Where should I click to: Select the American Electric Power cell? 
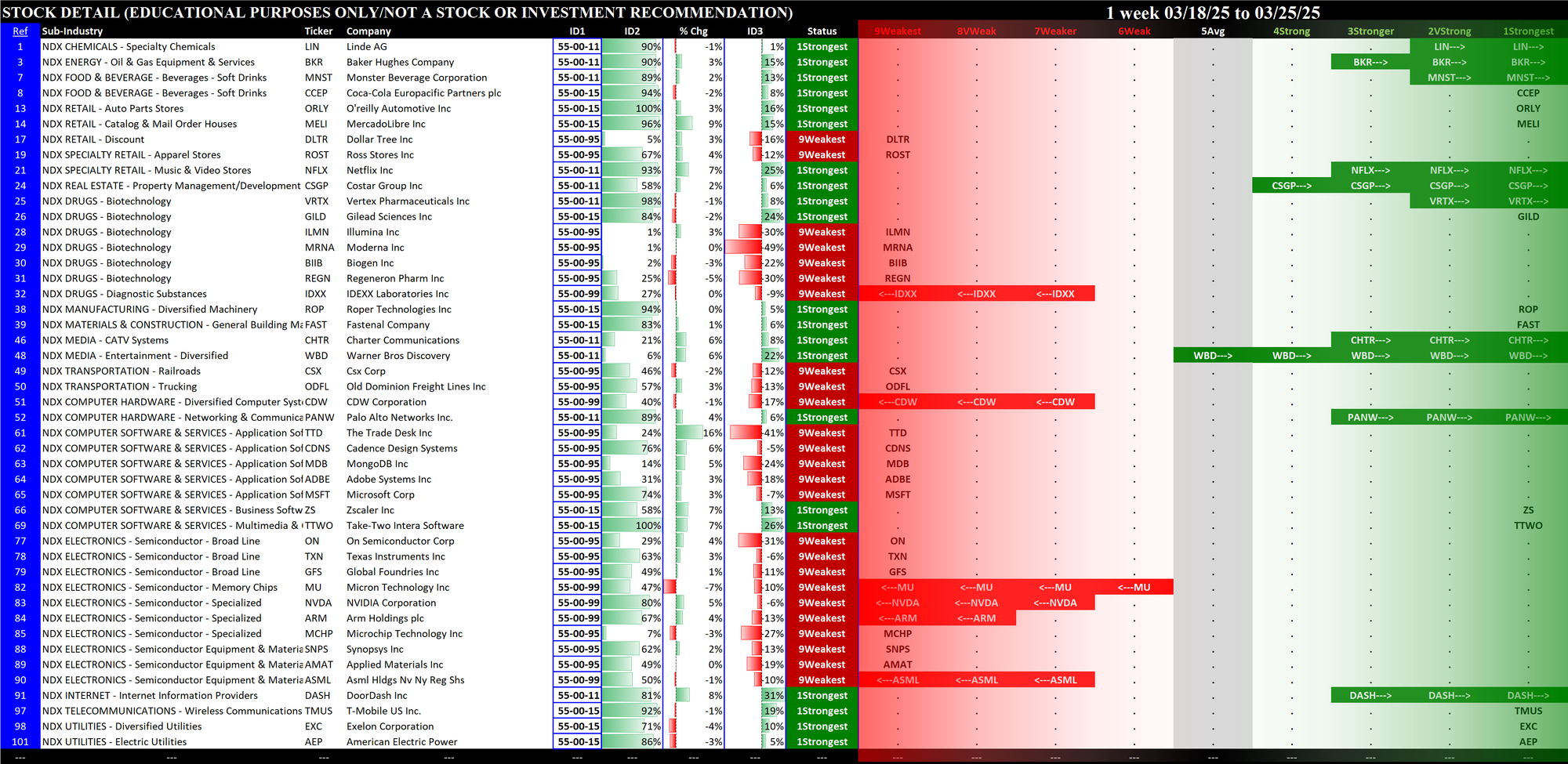[x=401, y=742]
